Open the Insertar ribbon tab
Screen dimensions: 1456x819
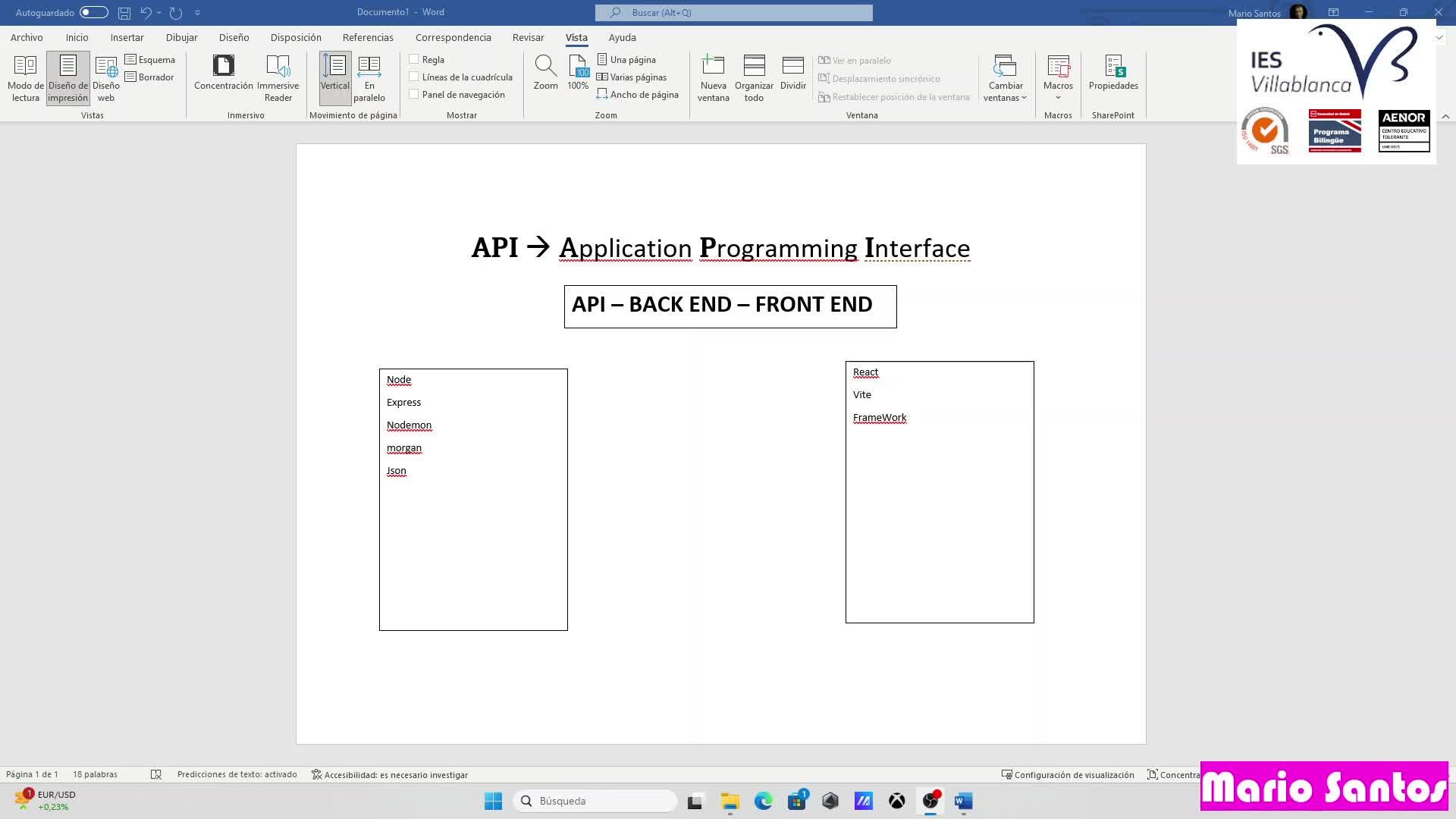point(127,37)
